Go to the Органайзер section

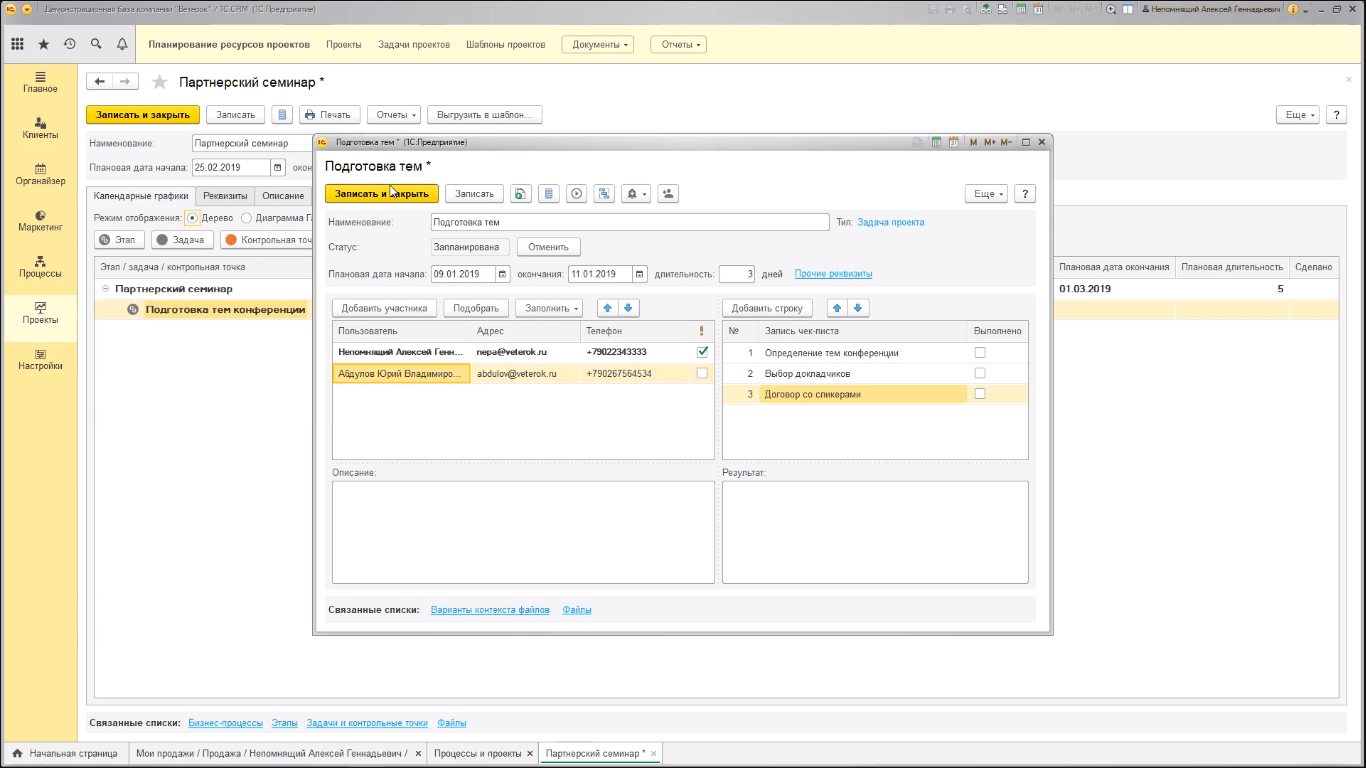click(x=40, y=174)
